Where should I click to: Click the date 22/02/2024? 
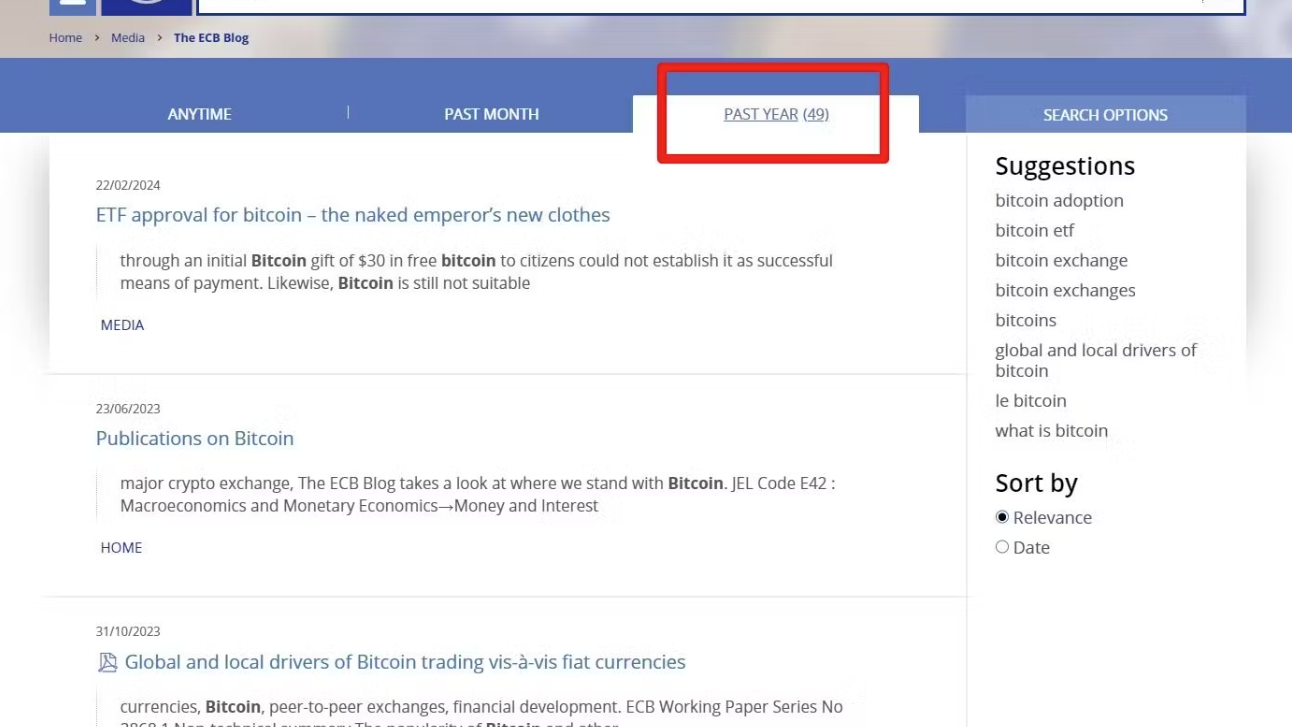tap(128, 185)
